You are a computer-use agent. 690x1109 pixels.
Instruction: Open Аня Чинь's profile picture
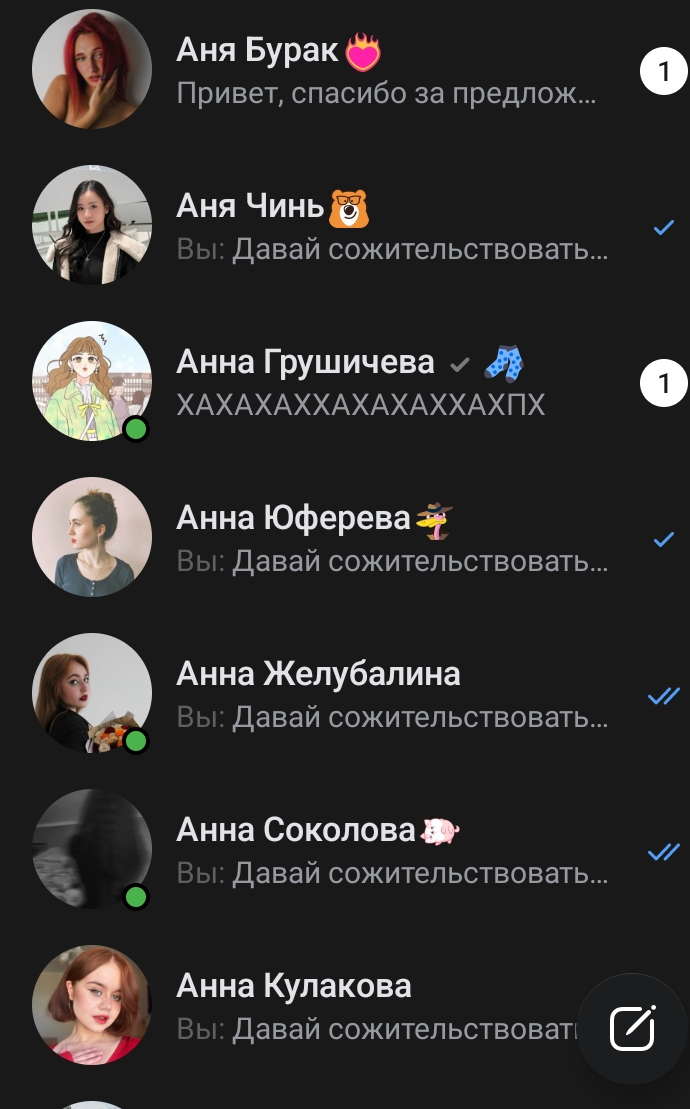click(92, 225)
